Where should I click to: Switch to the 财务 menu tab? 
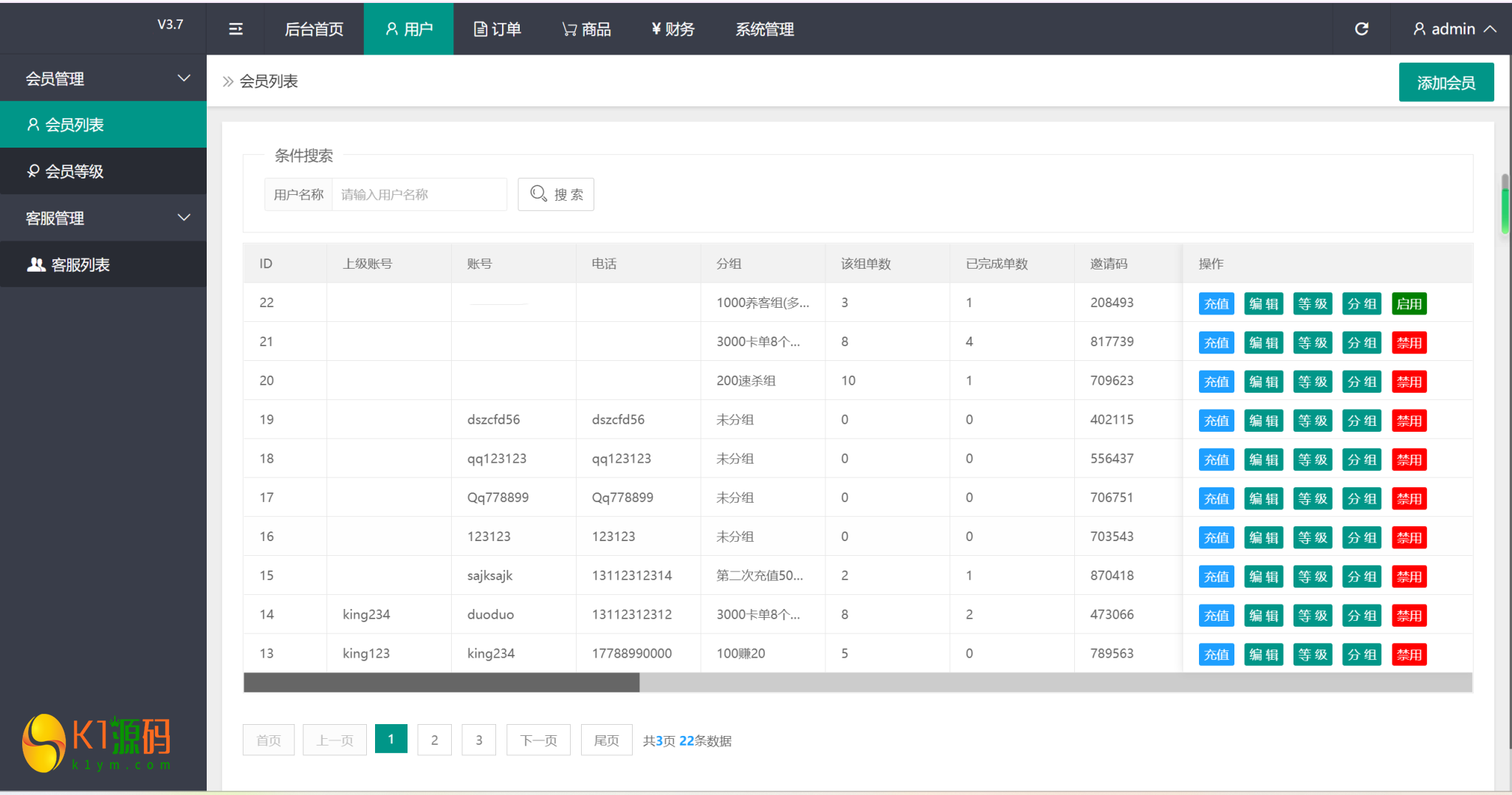point(673,30)
